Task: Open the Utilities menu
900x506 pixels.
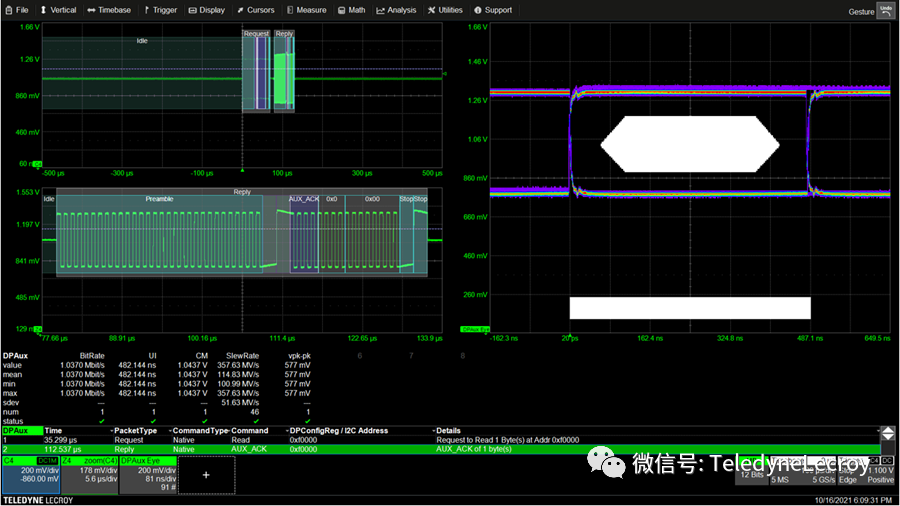Action: click(x=445, y=10)
